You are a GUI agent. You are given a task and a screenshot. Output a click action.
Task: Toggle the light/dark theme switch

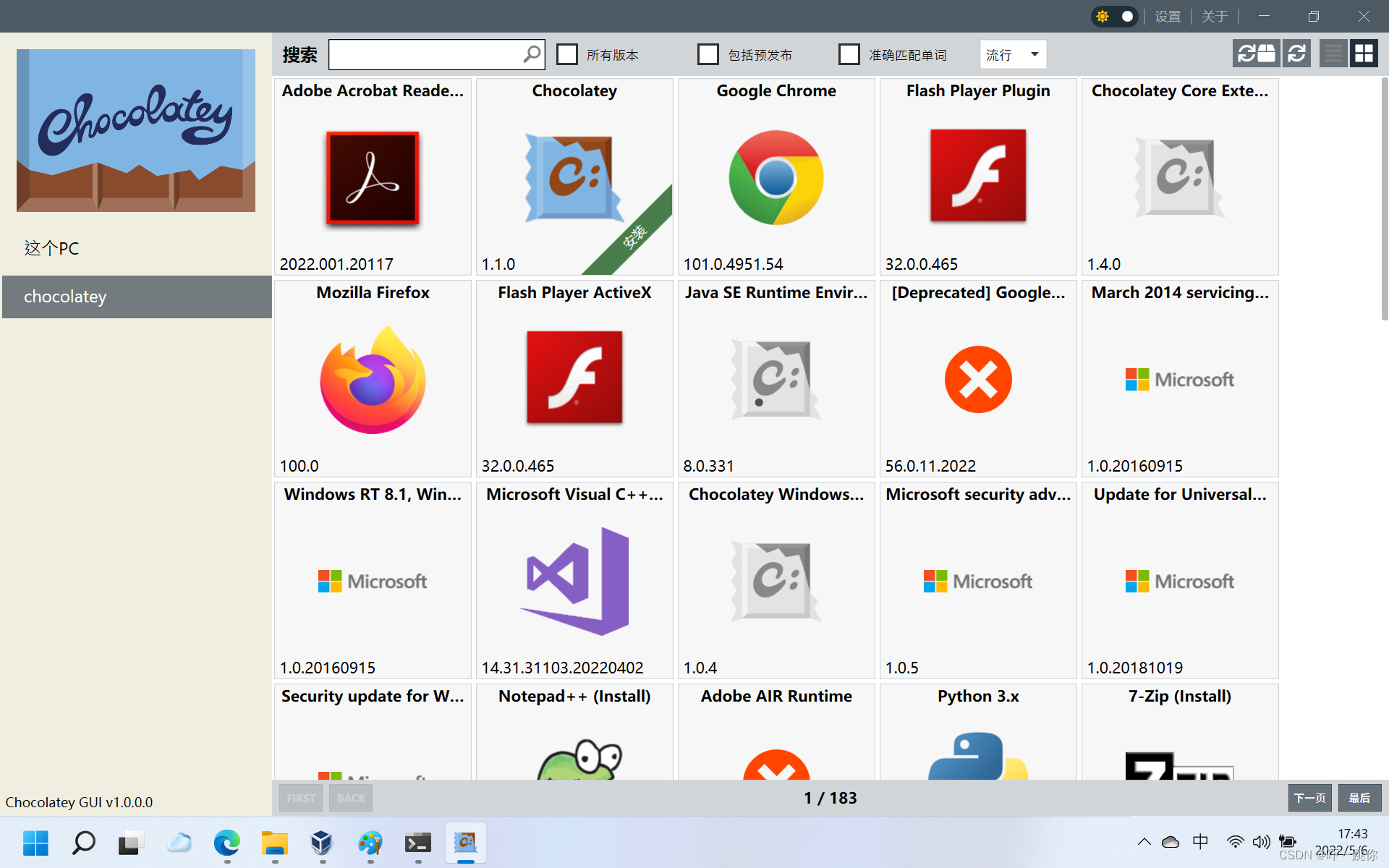[x=1115, y=16]
